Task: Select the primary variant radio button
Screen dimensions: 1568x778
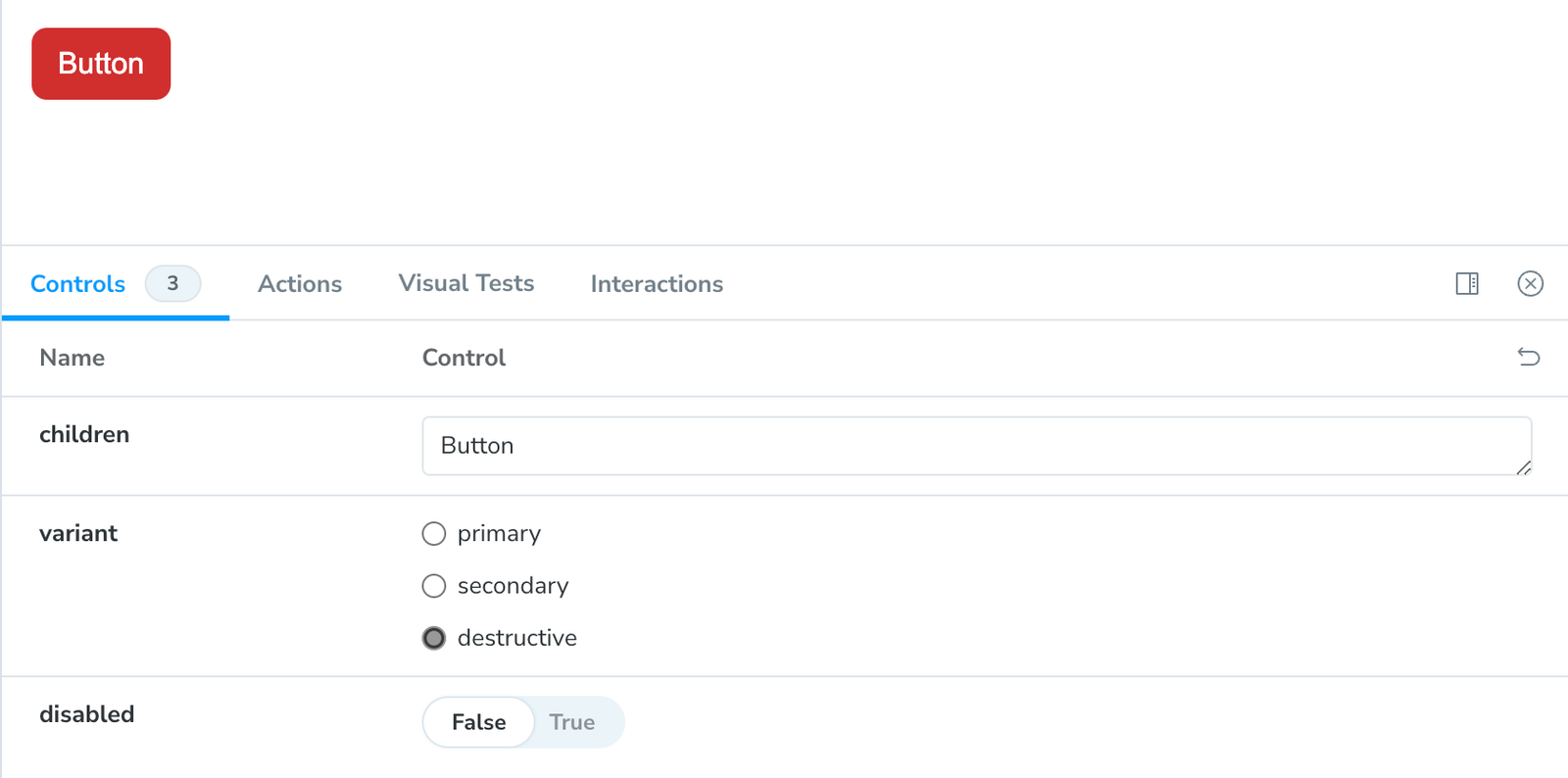Action: tap(433, 533)
